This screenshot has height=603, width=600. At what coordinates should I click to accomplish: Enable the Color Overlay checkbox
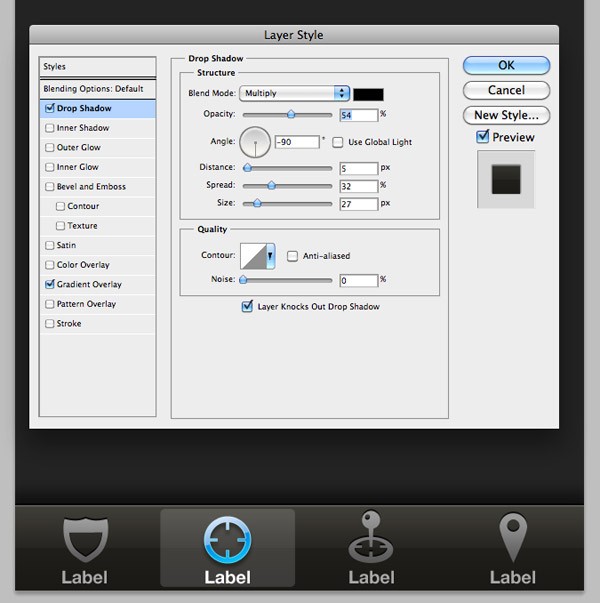pyautogui.click(x=50, y=265)
